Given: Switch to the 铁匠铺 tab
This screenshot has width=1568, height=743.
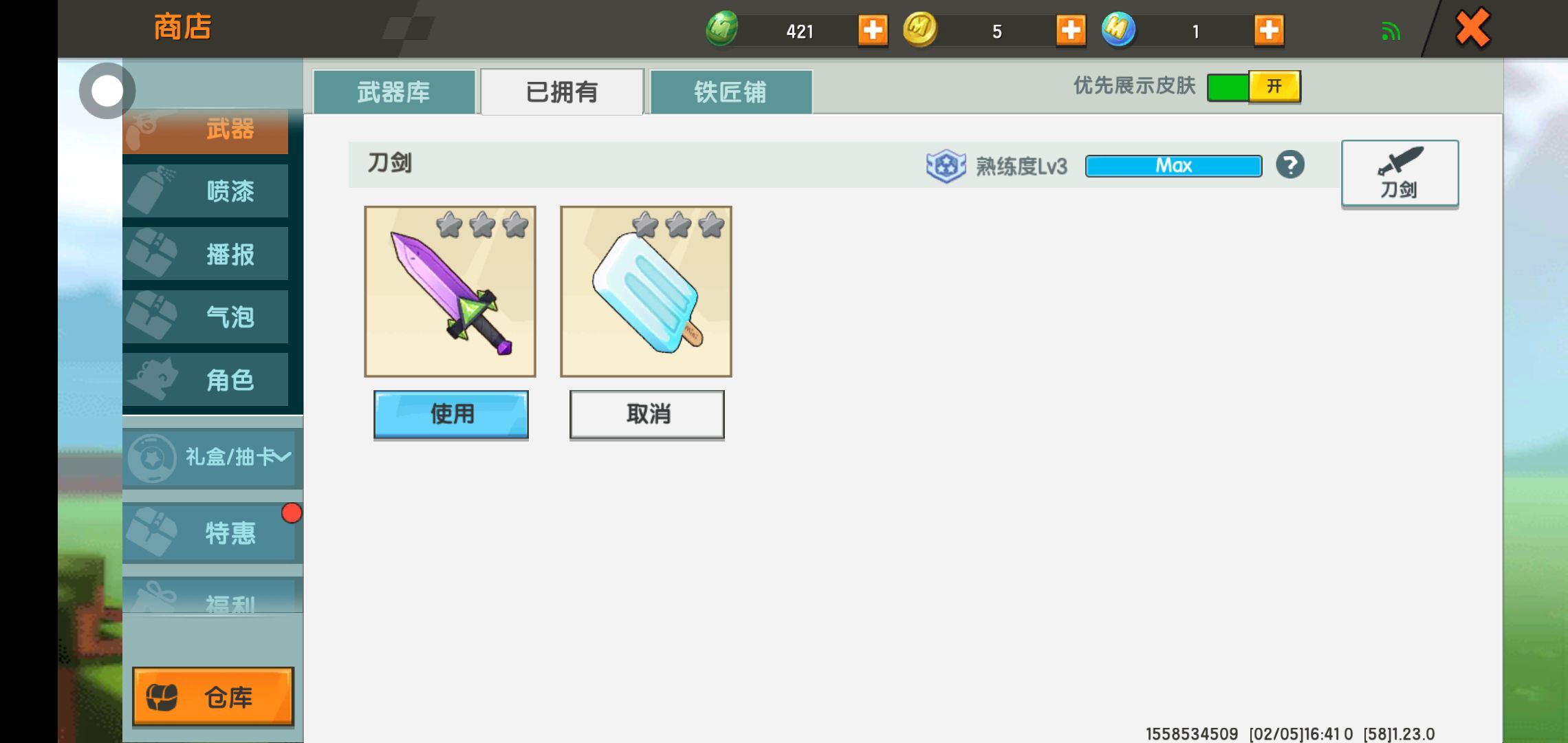Looking at the screenshot, I should 731,91.
